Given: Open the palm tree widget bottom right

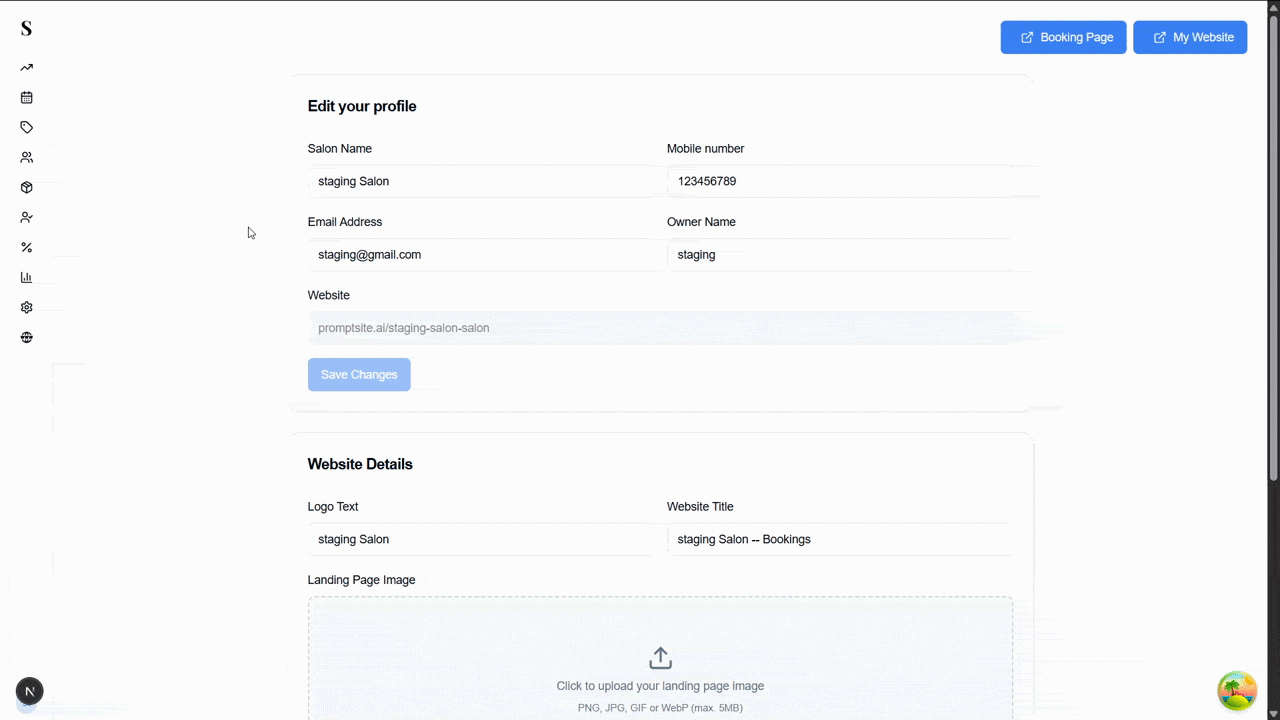Looking at the screenshot, I should tap(1237, 690).
